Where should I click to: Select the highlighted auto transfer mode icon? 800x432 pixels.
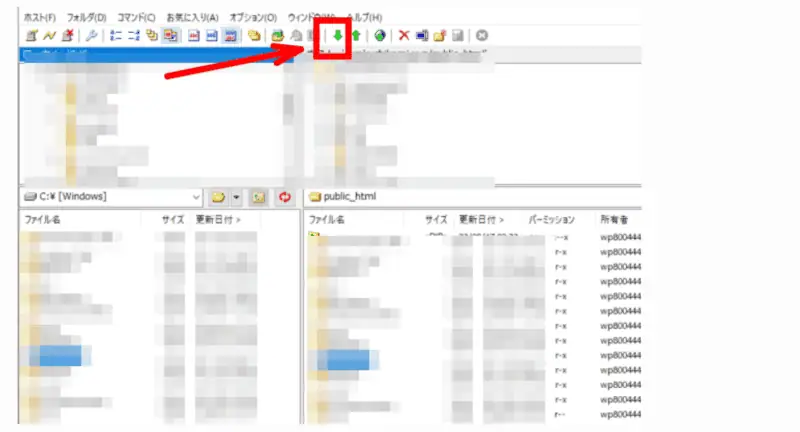coord(231,36)
